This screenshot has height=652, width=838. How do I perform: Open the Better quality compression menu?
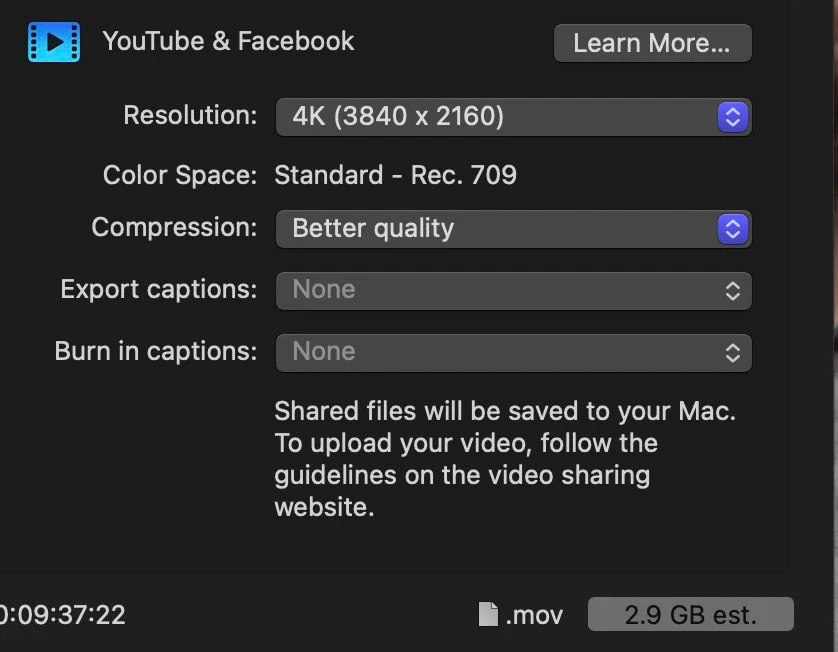(x=514, y=229)
